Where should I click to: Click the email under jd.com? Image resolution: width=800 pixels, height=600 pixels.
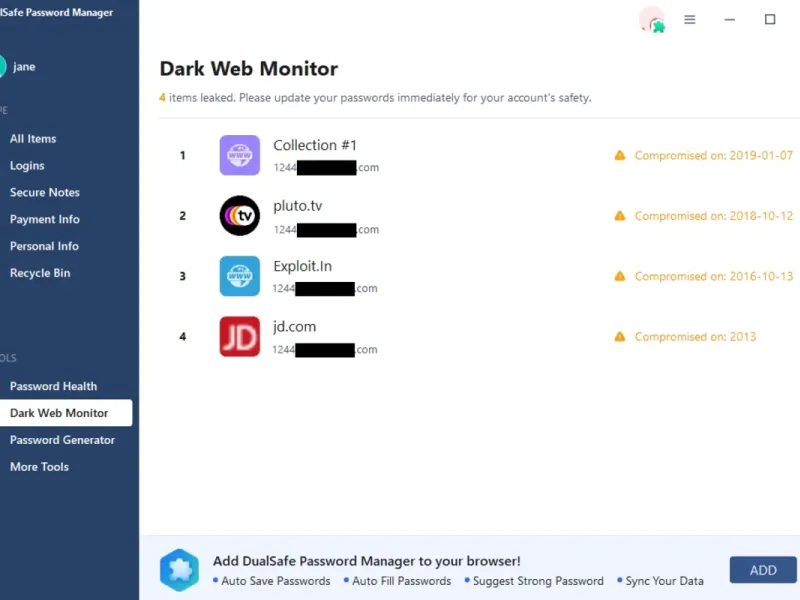(325, 349)
